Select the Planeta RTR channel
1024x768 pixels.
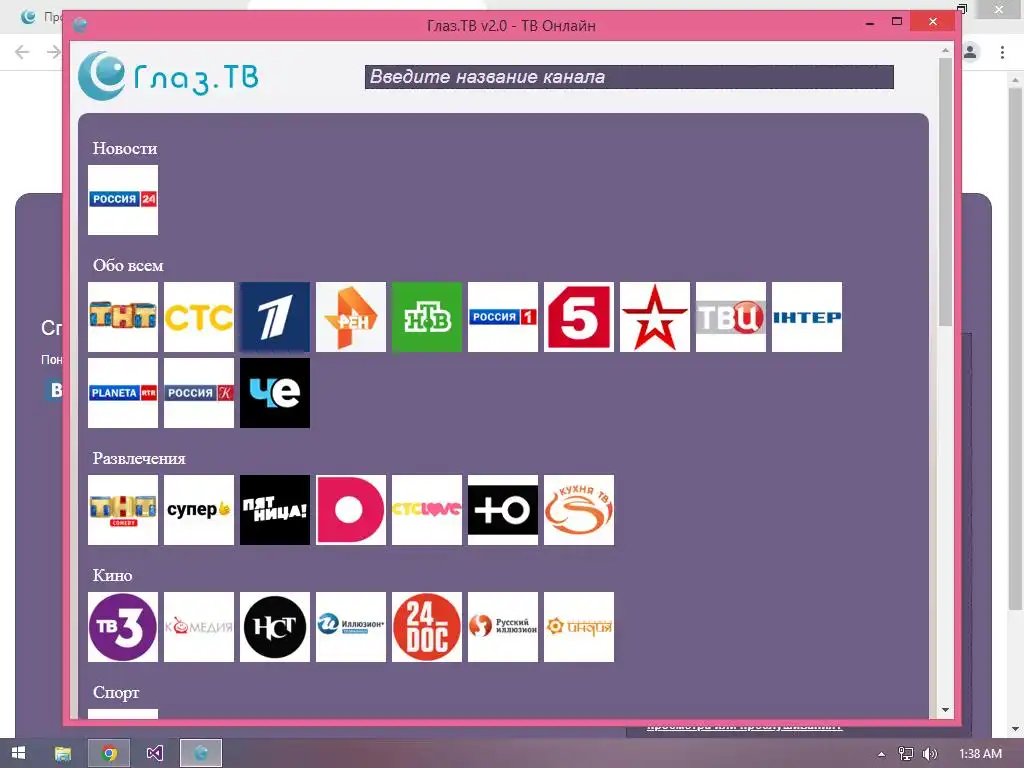(123, 393)
